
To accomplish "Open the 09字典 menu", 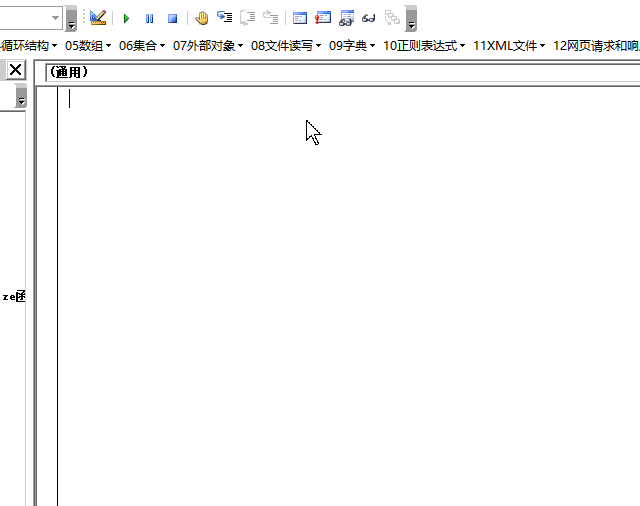I will [352, 46].
